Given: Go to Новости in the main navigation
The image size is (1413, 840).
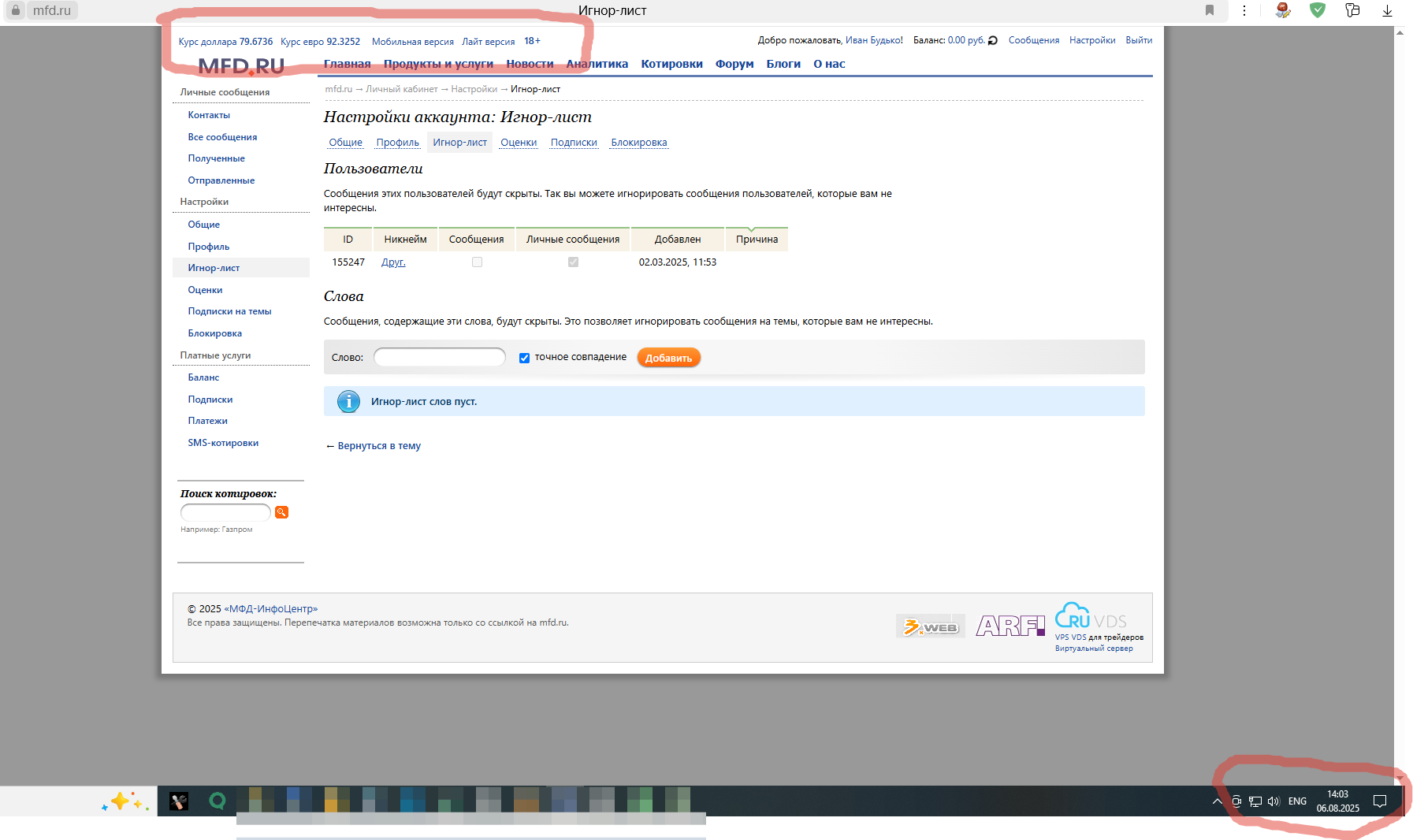Looking at the screenshot, I should (530, 64).
